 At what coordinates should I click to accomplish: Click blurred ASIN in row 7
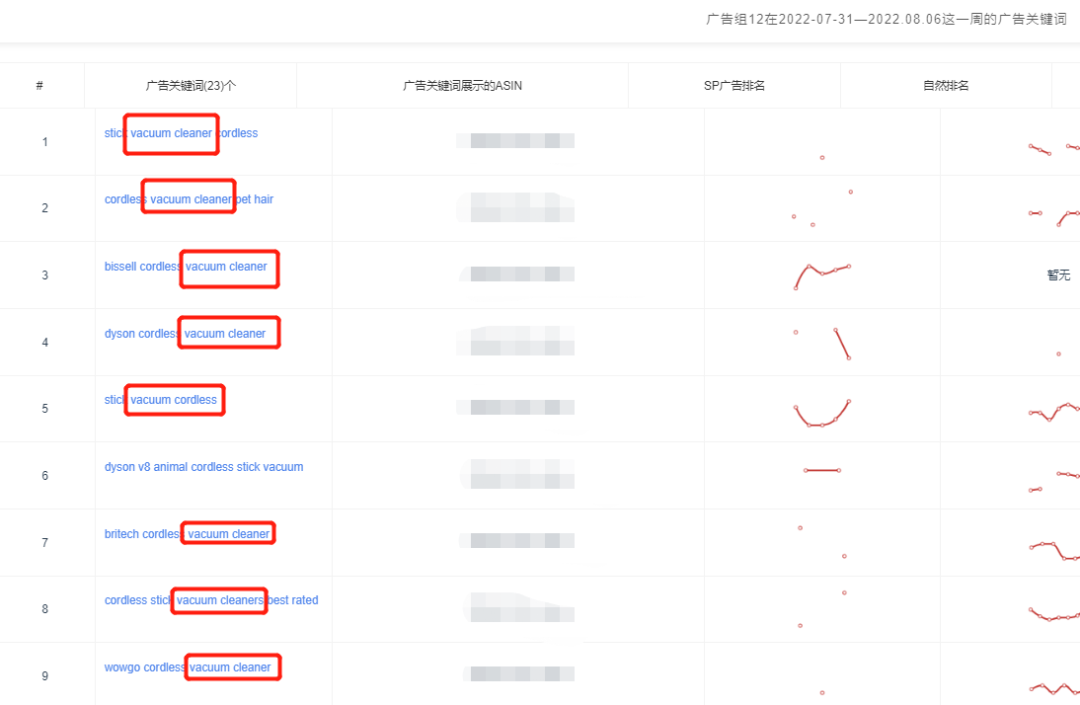517,541
